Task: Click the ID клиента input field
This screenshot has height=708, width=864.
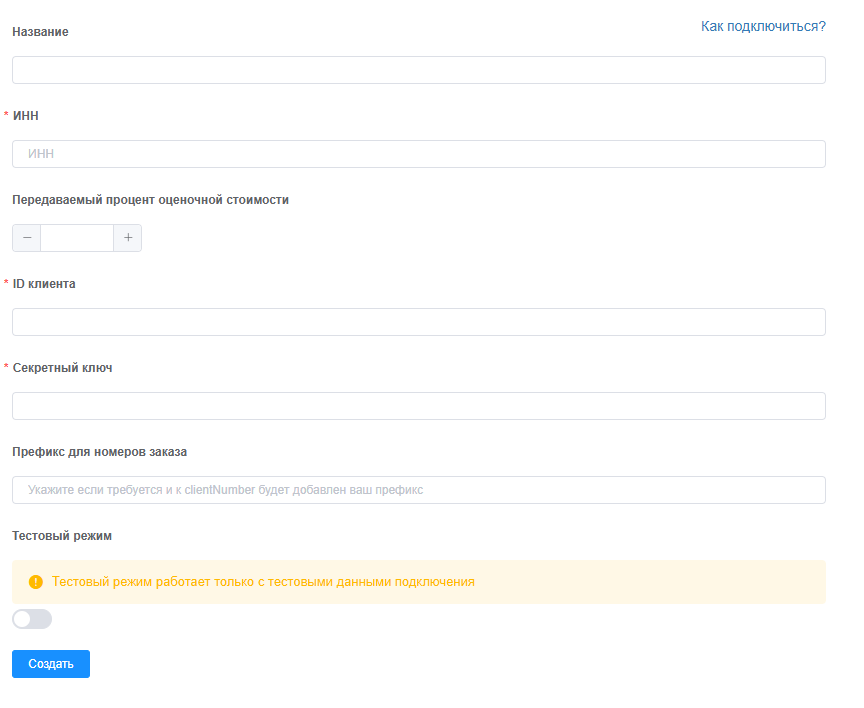Action: click(418, 322)
